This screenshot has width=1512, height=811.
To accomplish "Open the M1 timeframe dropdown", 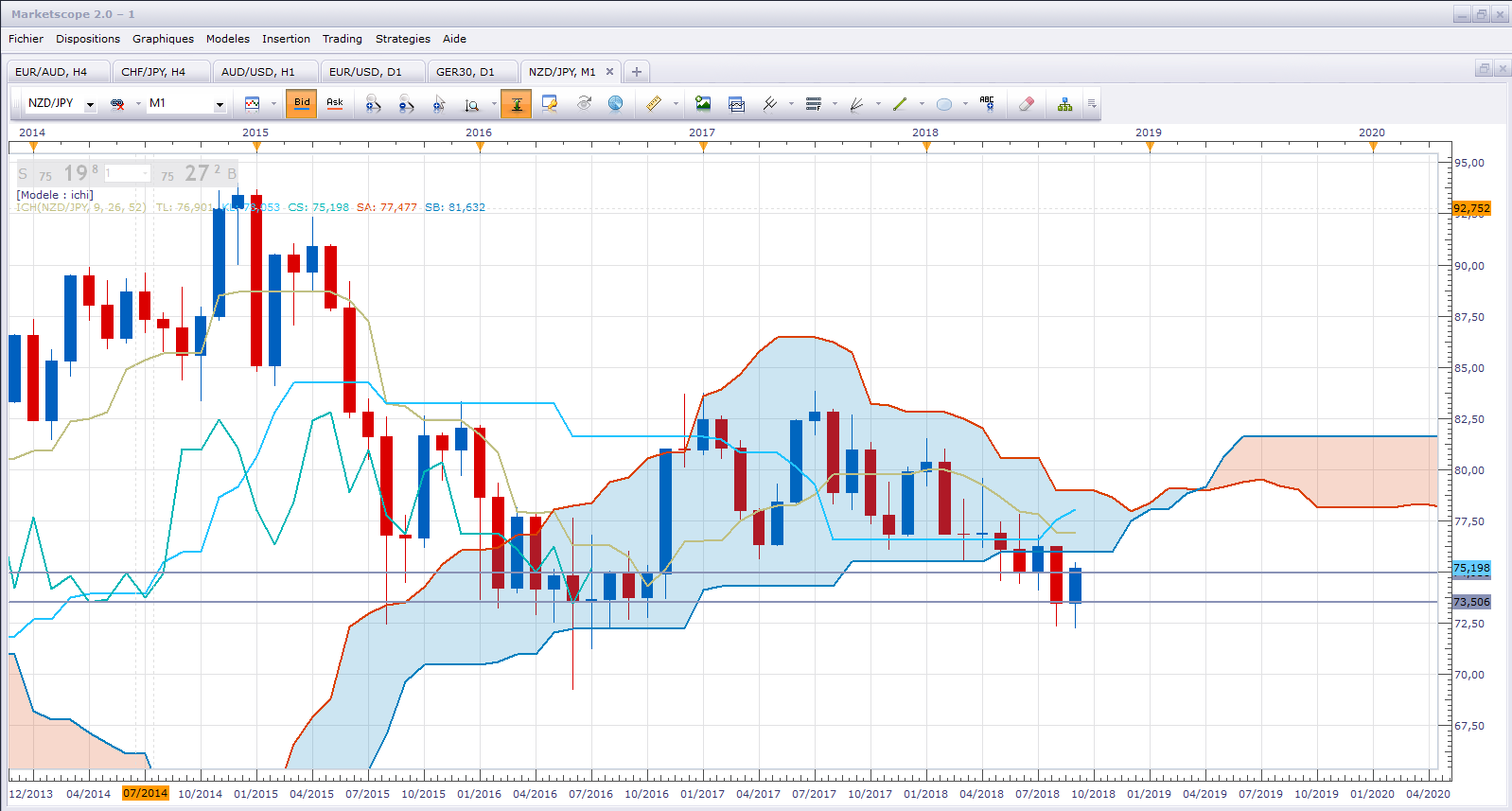I will point(220,104).
